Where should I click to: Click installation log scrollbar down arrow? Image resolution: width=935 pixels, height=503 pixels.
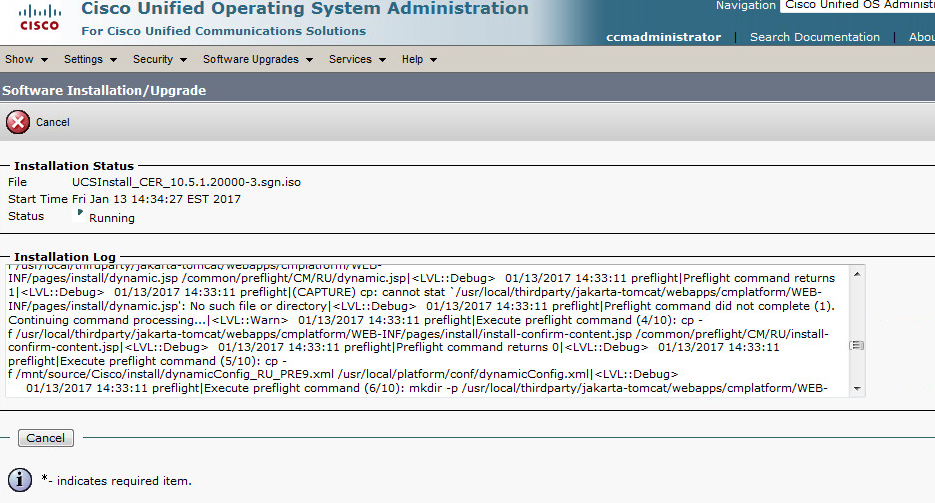(857, 389)
